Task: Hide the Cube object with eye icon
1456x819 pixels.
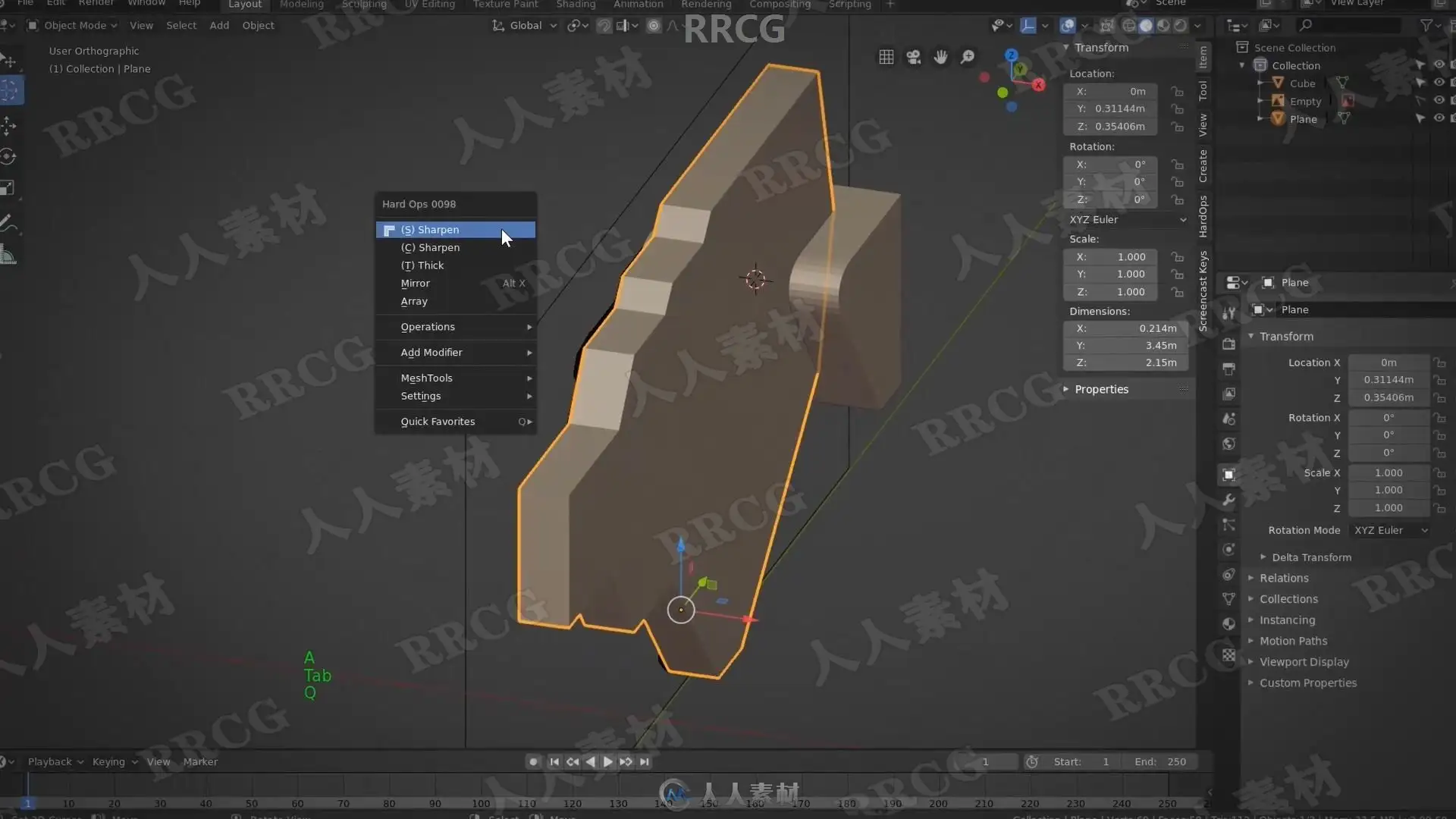Action: tap(1439, 83)
